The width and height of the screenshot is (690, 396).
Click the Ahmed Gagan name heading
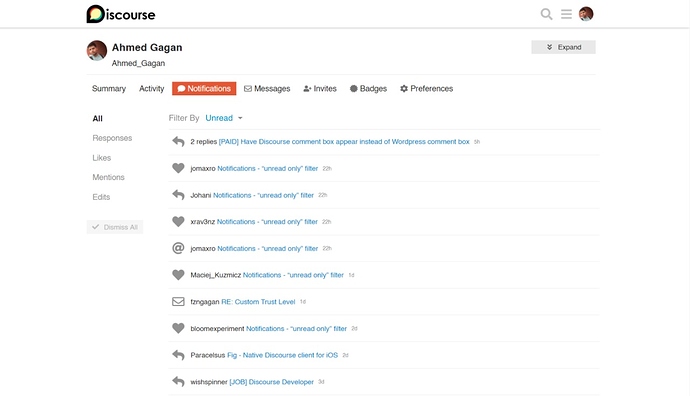click(147, 48)
